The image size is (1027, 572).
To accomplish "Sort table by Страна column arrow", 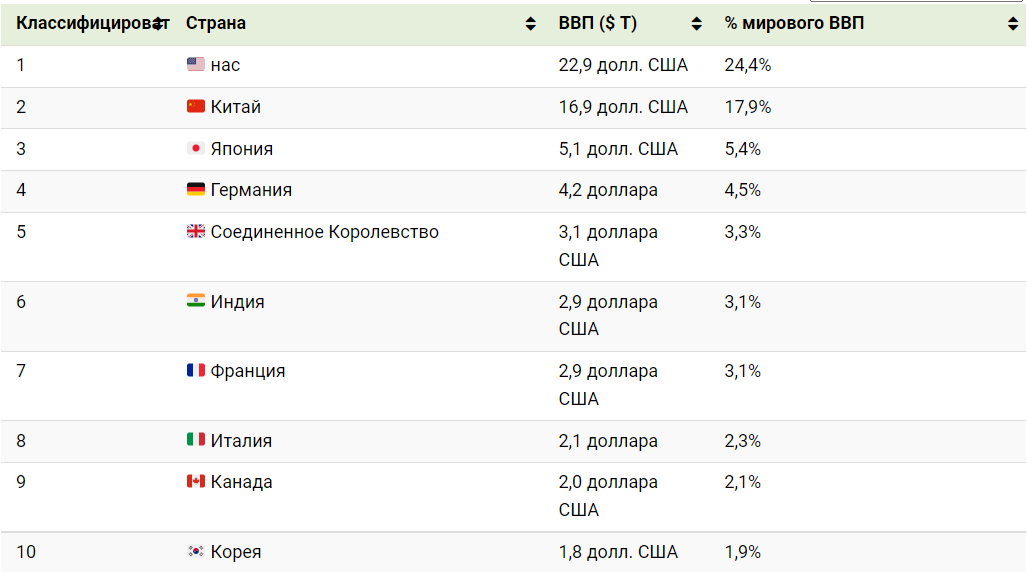I will pyautogui.click(x=530, y=24).
